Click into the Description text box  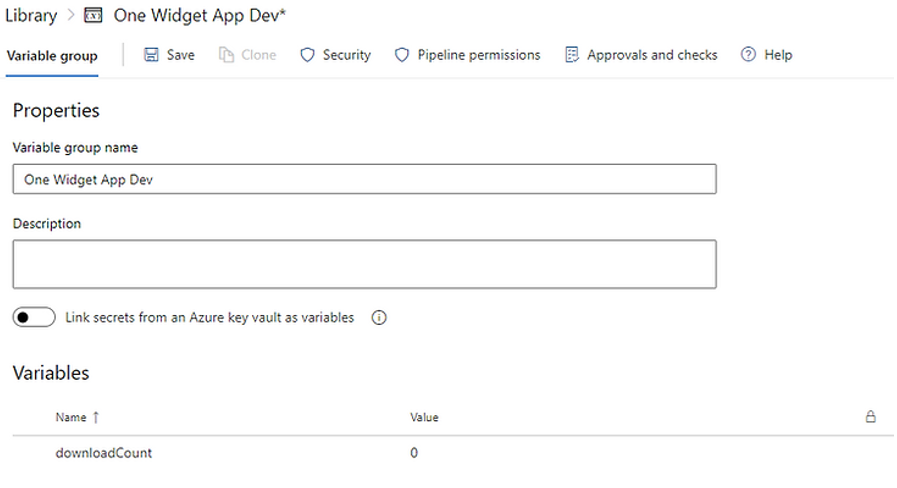[x=364, y=264]
